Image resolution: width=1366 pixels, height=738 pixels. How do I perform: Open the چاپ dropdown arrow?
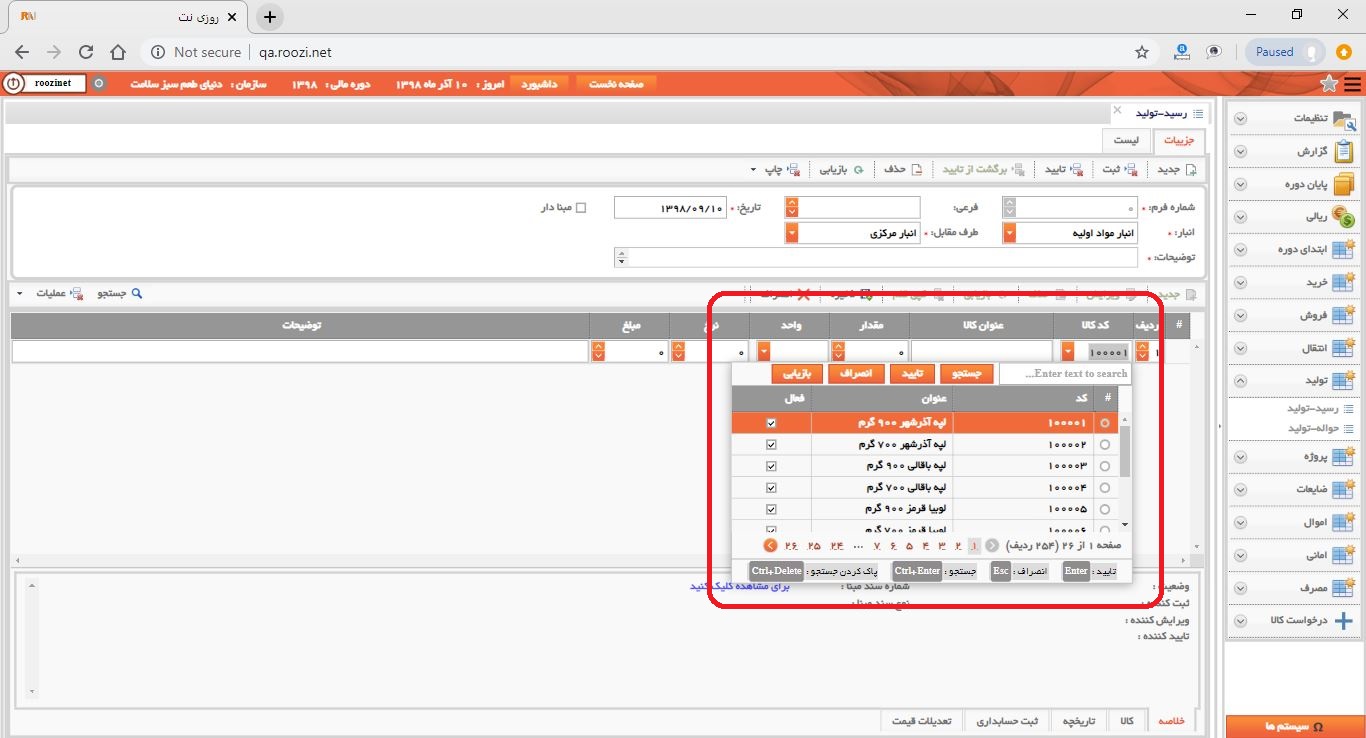754,170
